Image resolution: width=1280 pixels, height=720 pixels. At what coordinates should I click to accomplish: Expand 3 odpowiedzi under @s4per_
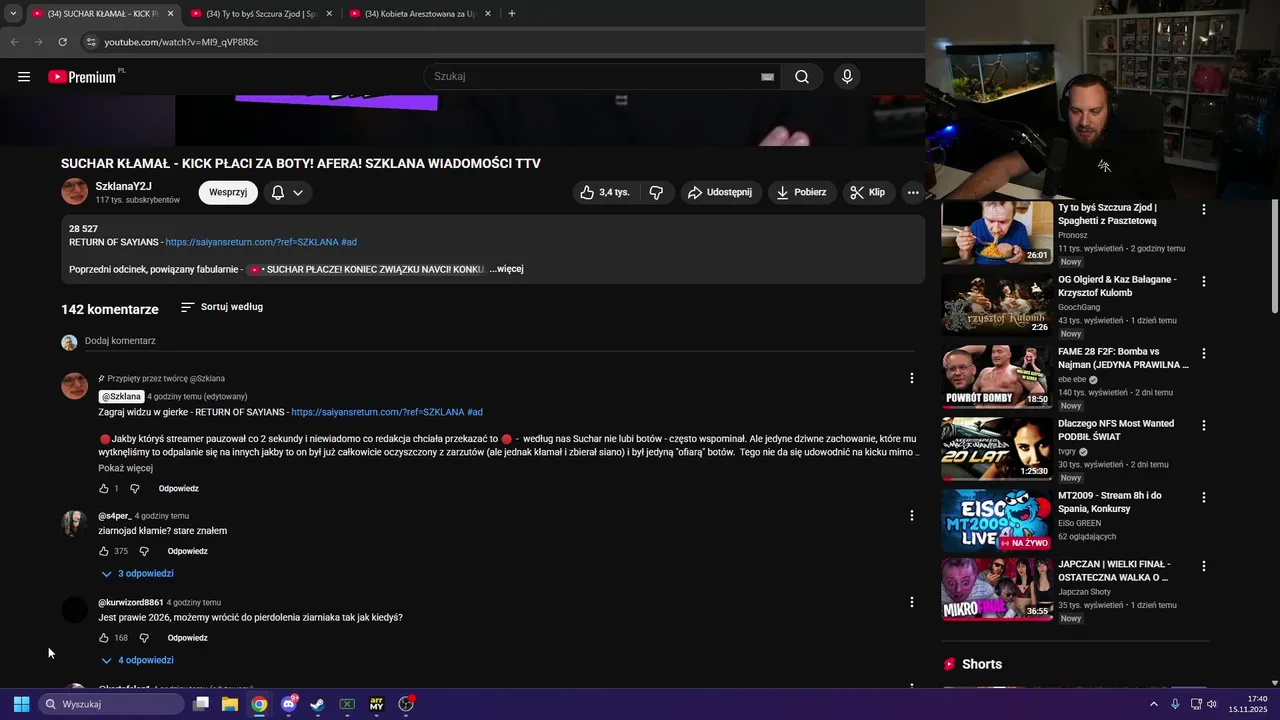pos(137,574)
